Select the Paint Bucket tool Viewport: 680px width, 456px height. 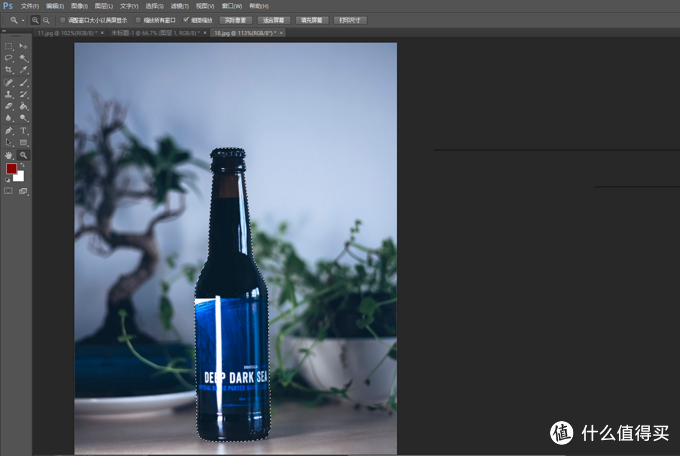point(23,106)
